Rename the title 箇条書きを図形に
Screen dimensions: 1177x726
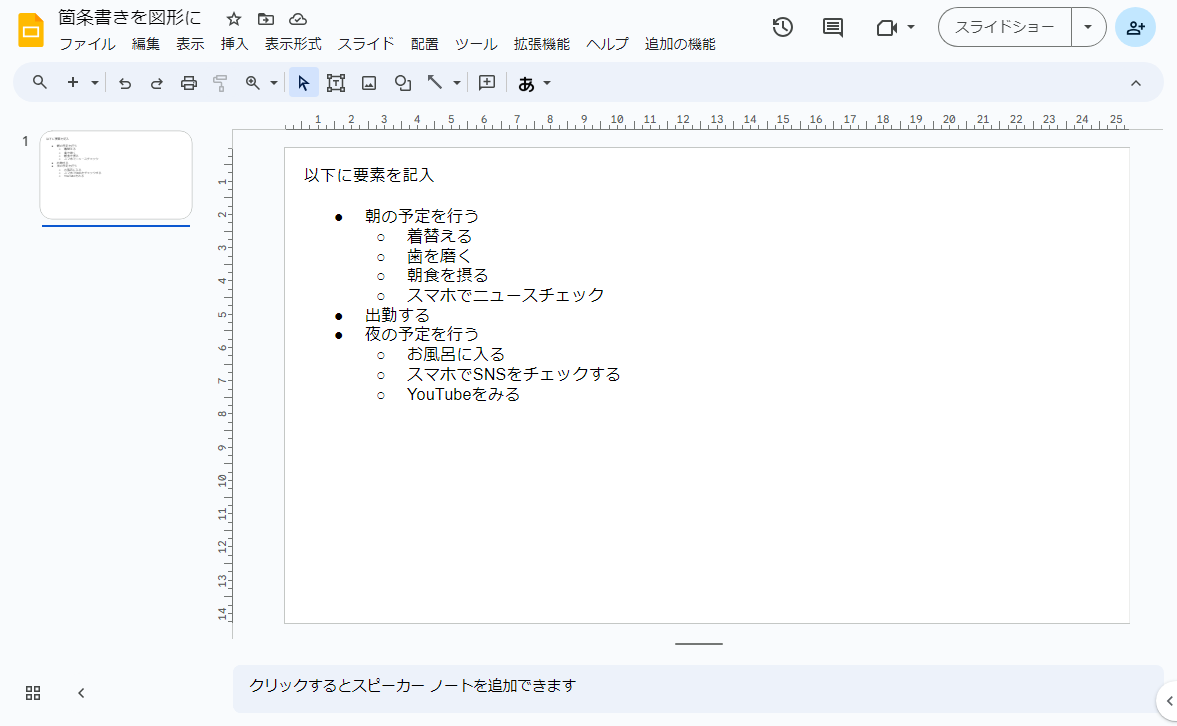tap(130, 18)
